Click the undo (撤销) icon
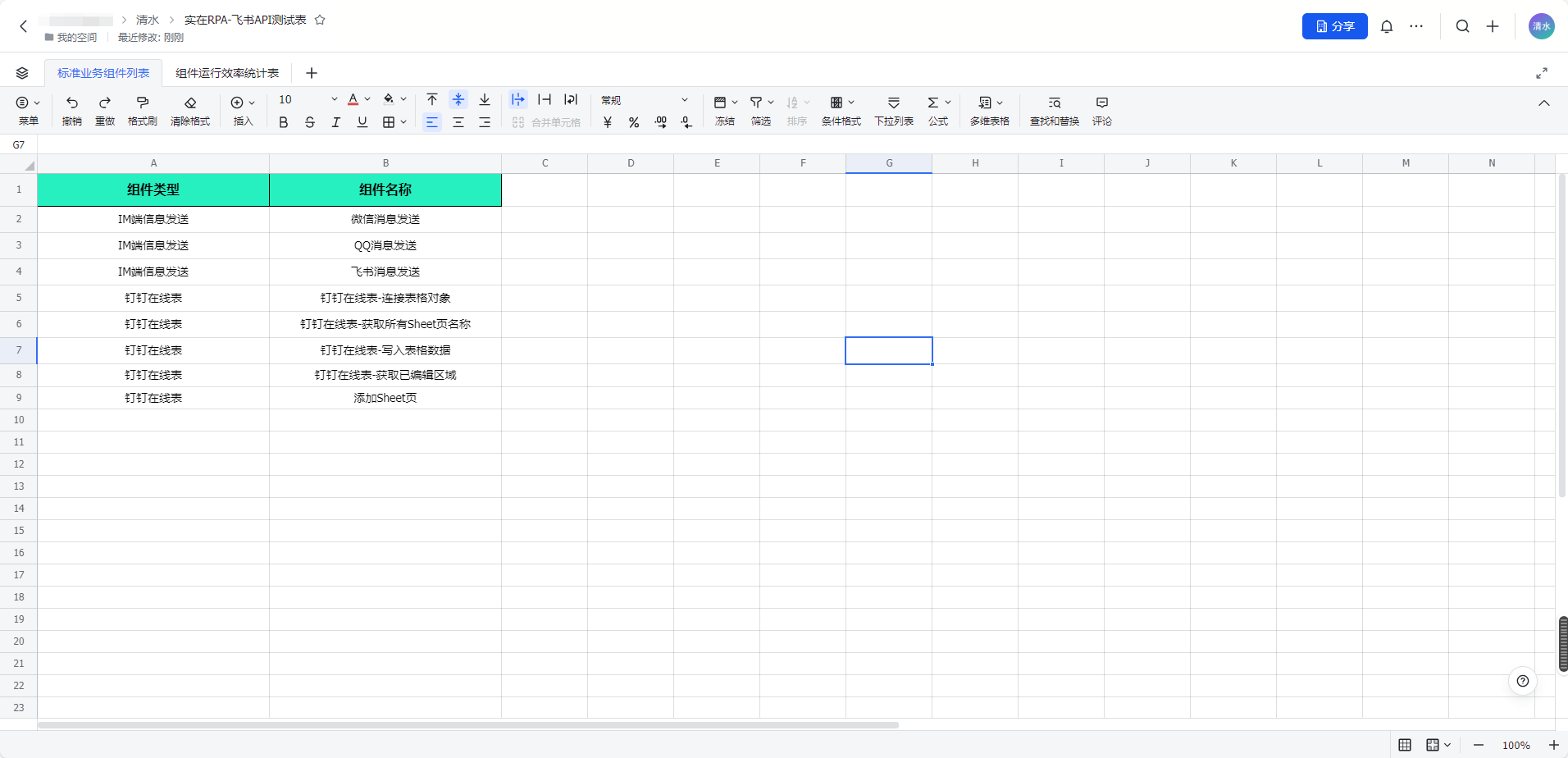 click(x=72, y=103)
